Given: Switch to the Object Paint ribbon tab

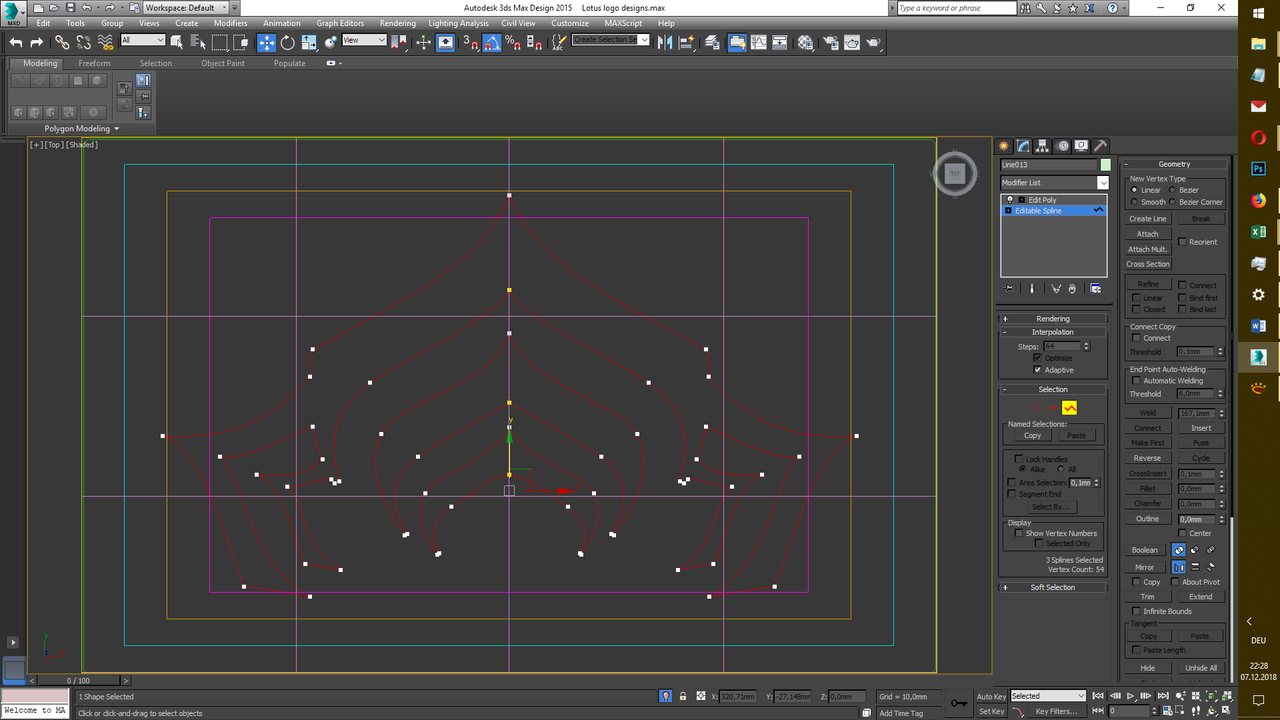Looking at the screenshot, I should [x=223, y=63].
